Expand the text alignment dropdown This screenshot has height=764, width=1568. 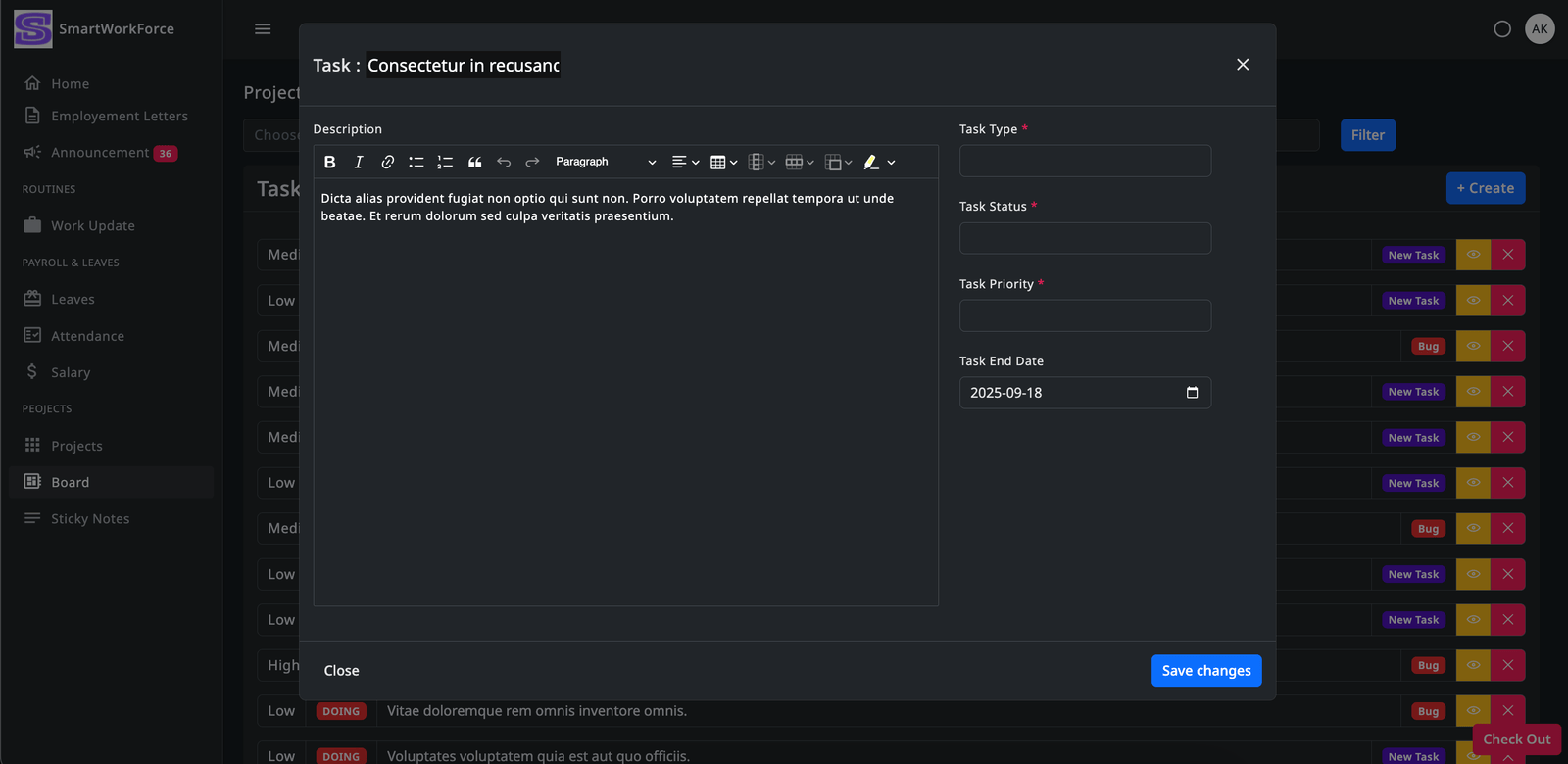(x=685, y=163)
